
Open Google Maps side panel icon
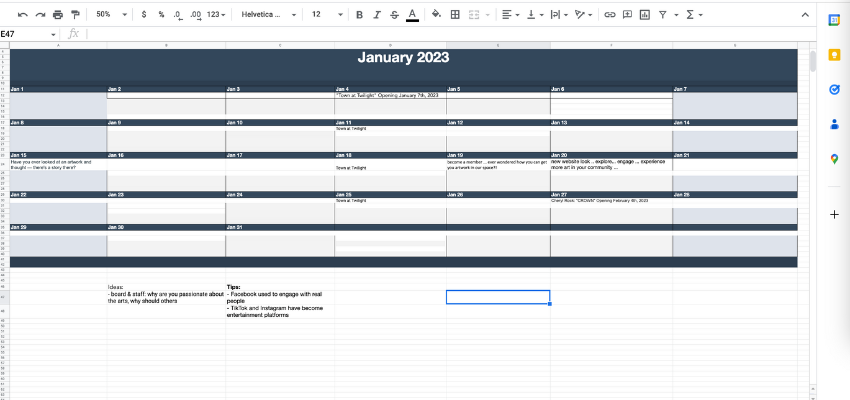coord(834,159)
